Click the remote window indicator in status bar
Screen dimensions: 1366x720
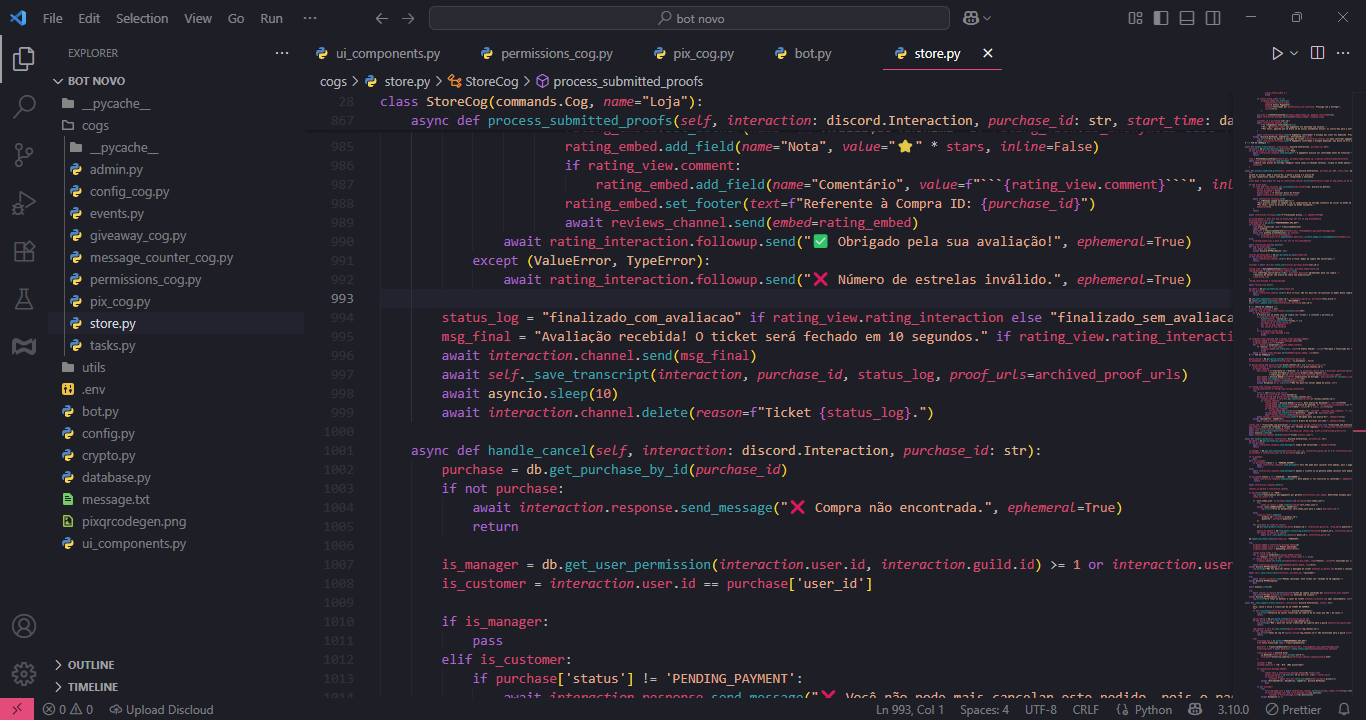point(17,709)
